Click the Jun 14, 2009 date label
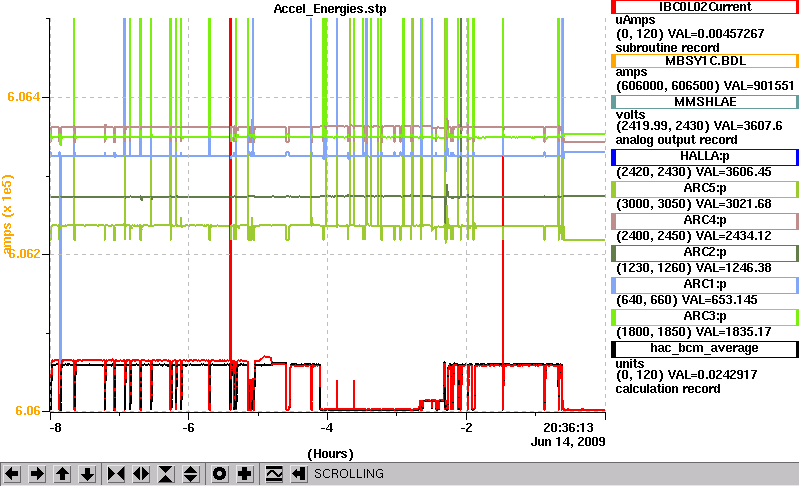This screenshot has width=799, height=486. (568, 441)
